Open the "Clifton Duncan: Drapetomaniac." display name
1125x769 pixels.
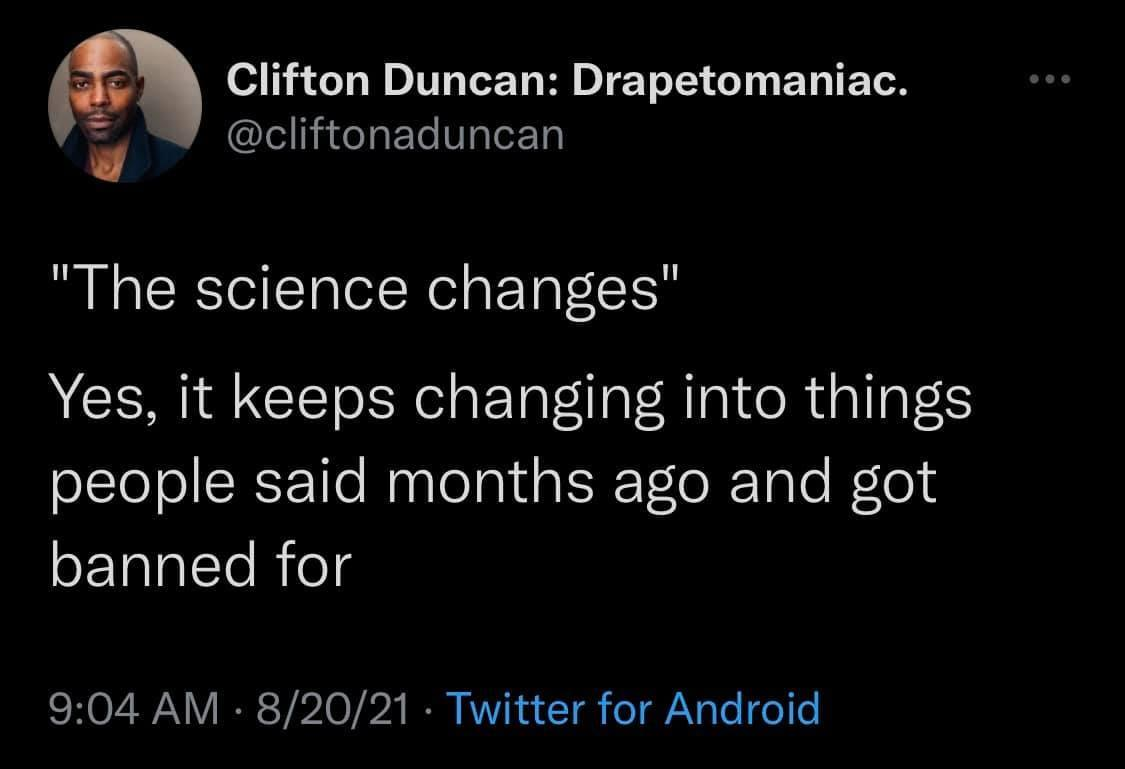[x=569, y=85]
